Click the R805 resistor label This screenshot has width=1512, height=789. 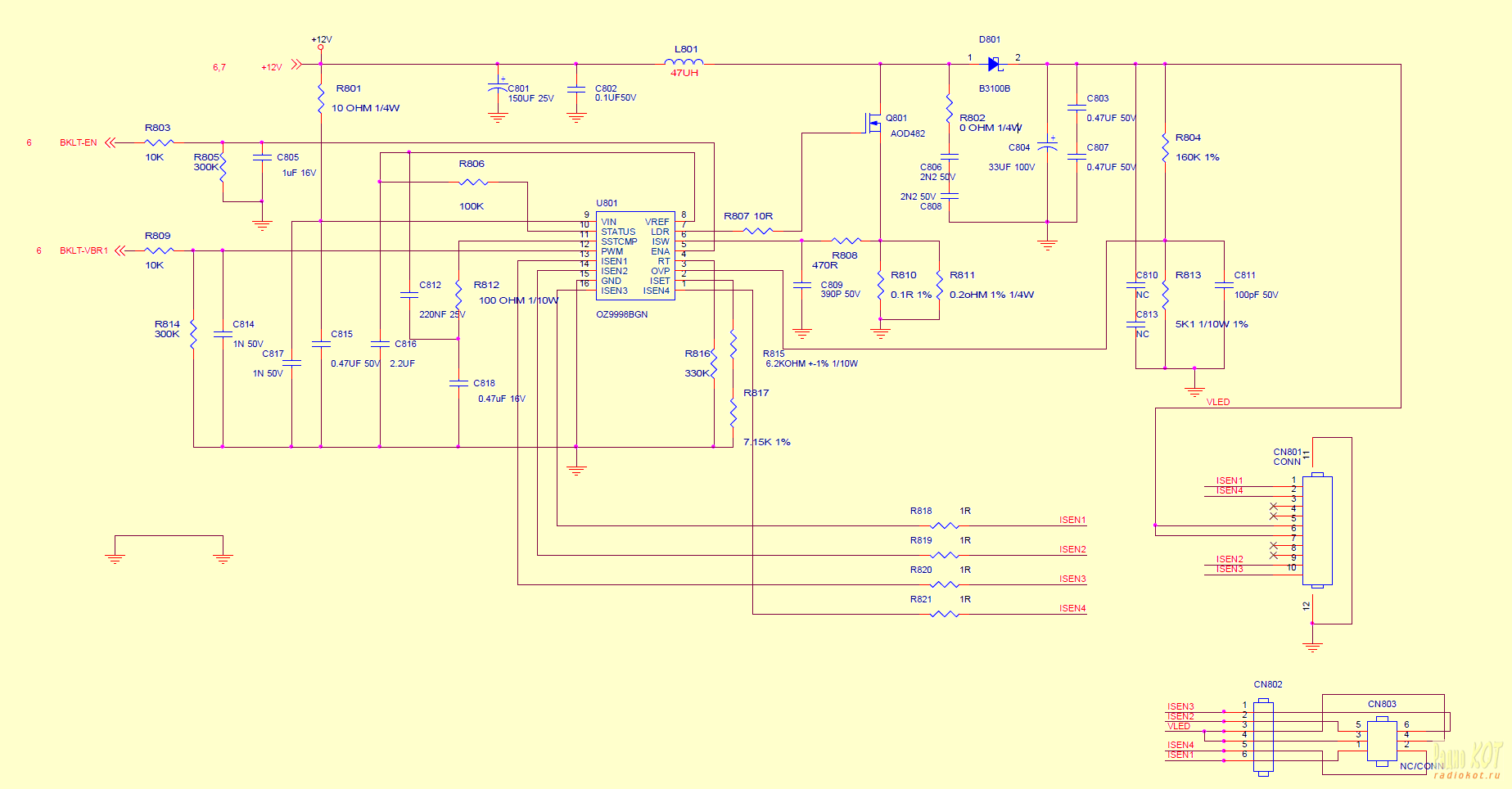[x=206, y=157]
